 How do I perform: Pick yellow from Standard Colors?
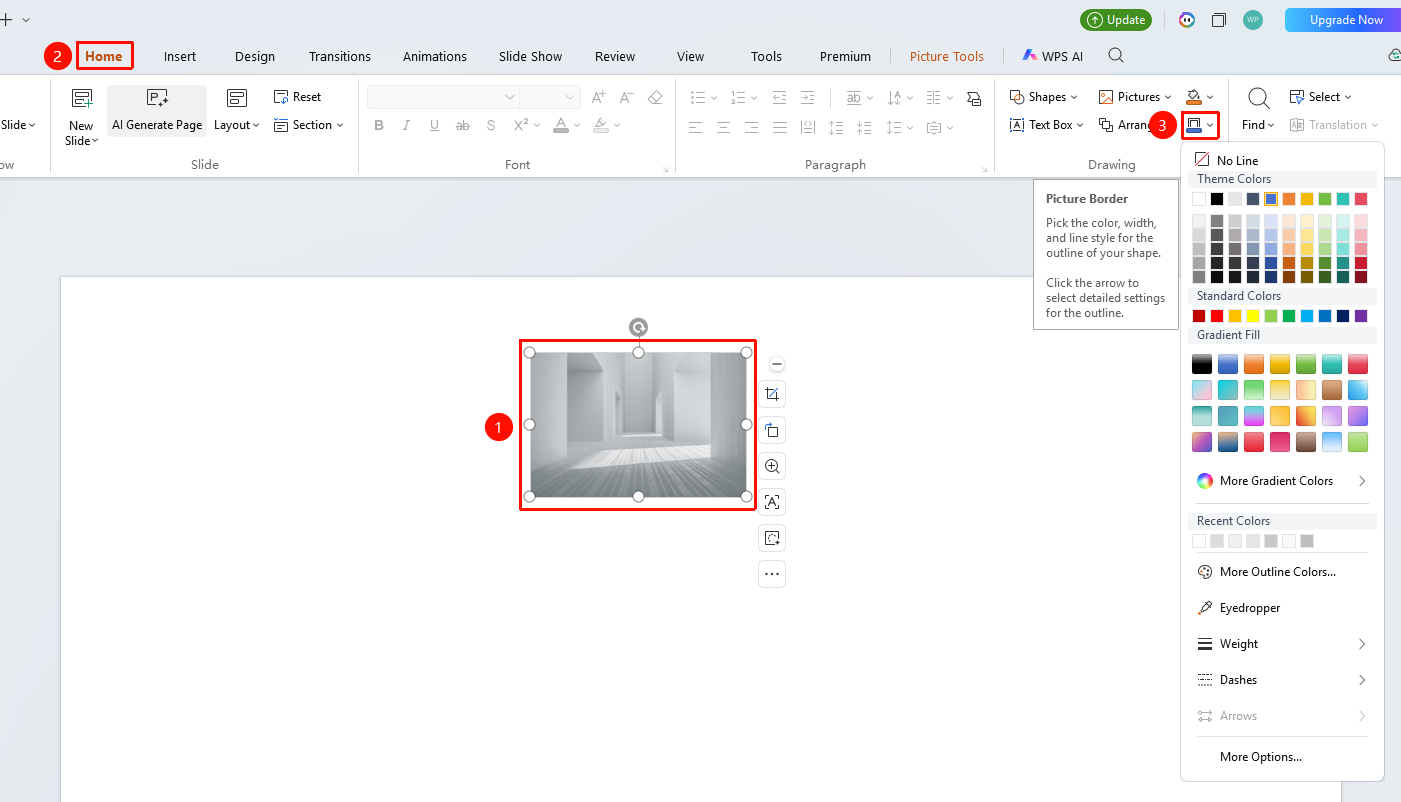point(1253,316)
